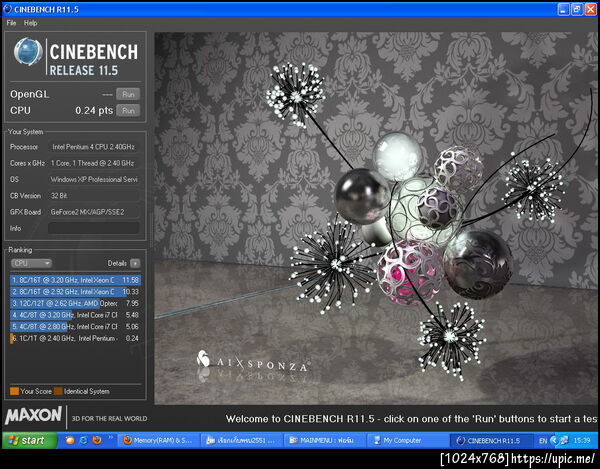Expand the quick launch chevron
Screen dimensions: 600x469
(x=111, y=438)
